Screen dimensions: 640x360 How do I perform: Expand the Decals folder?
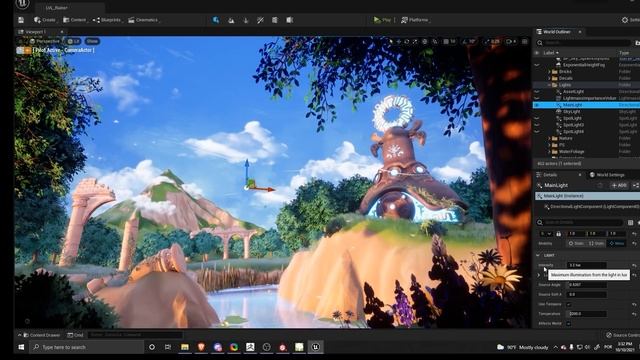coord(549,78)
